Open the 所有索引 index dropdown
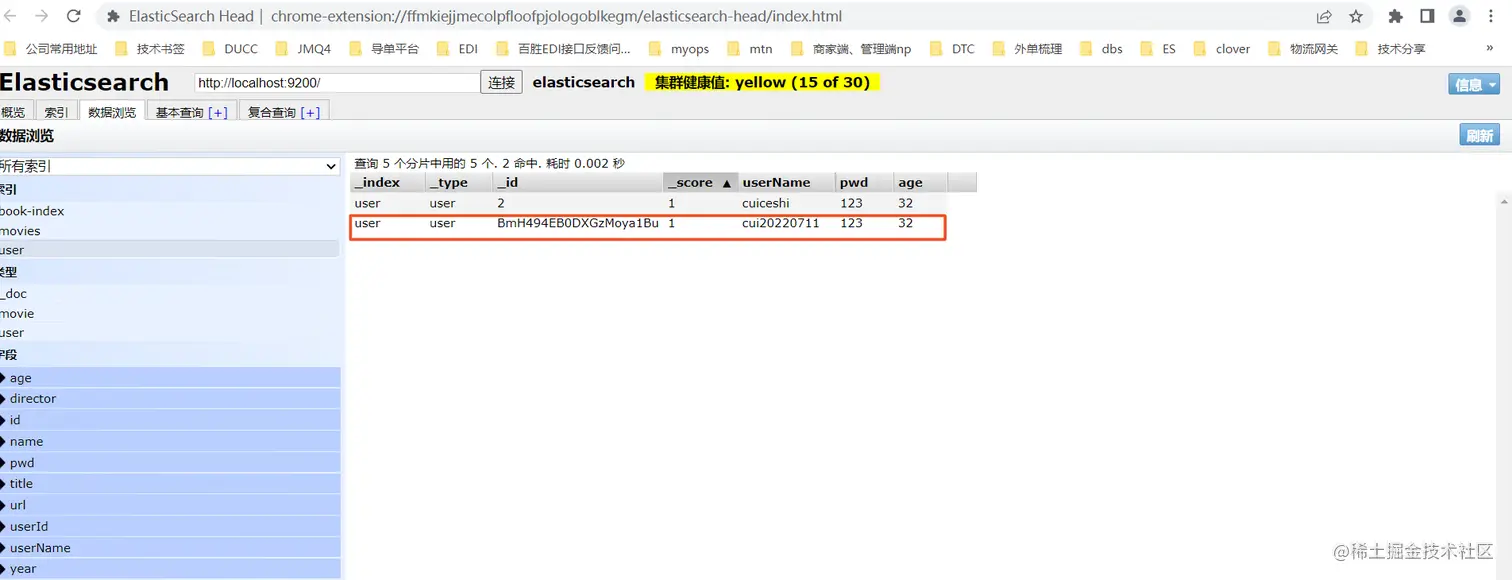Image resolution: width=1512 pixels, height=580 pixels. click(170, 166)
